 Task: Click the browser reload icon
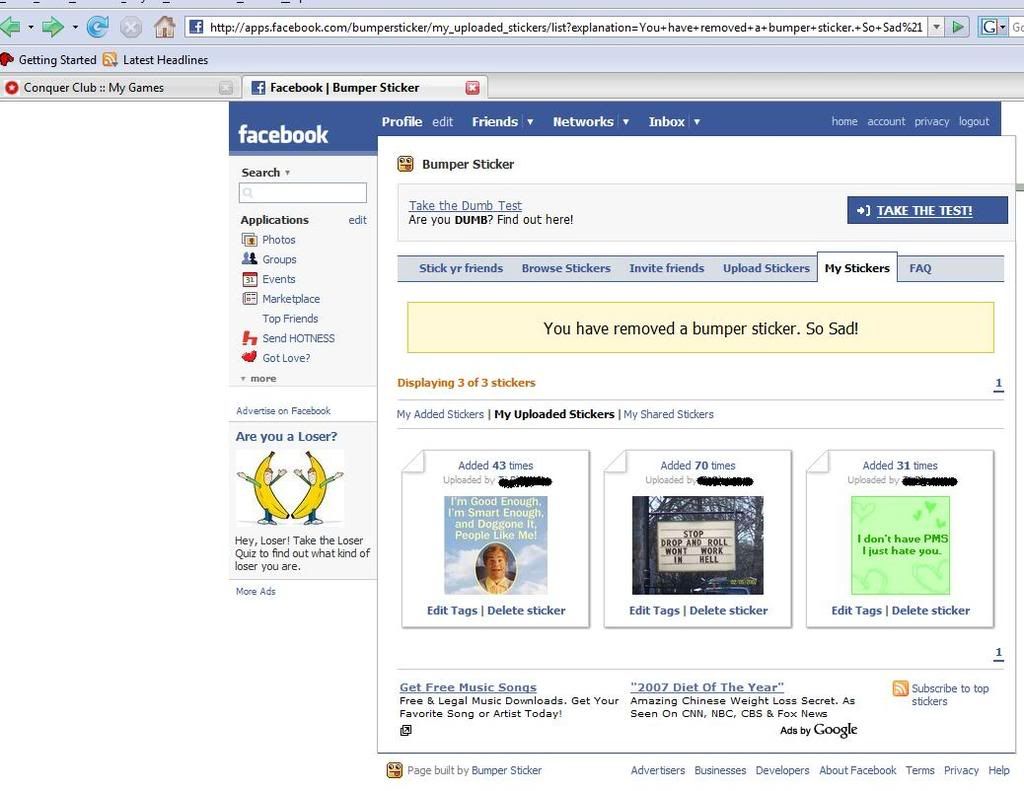(97, 27)
